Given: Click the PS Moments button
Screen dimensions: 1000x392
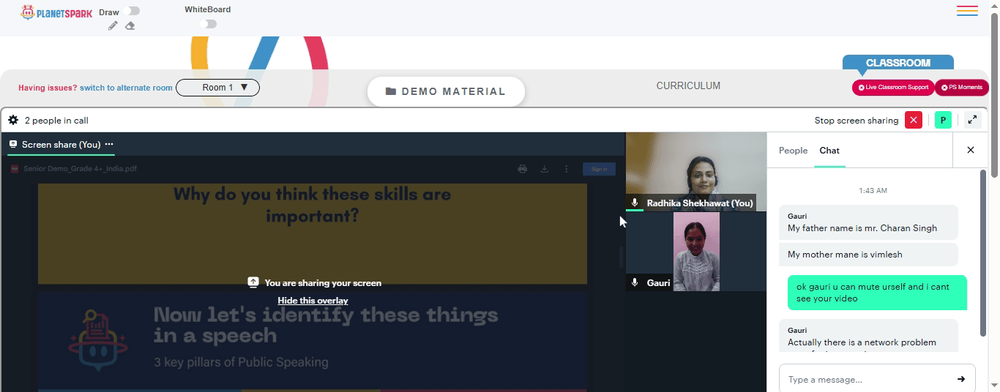Looking at the screenshot, I should coord(962,87).
